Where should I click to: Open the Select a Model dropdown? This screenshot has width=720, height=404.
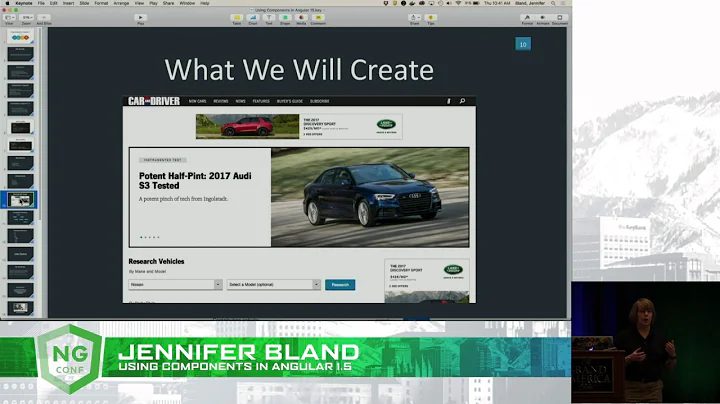click(274, 285)
